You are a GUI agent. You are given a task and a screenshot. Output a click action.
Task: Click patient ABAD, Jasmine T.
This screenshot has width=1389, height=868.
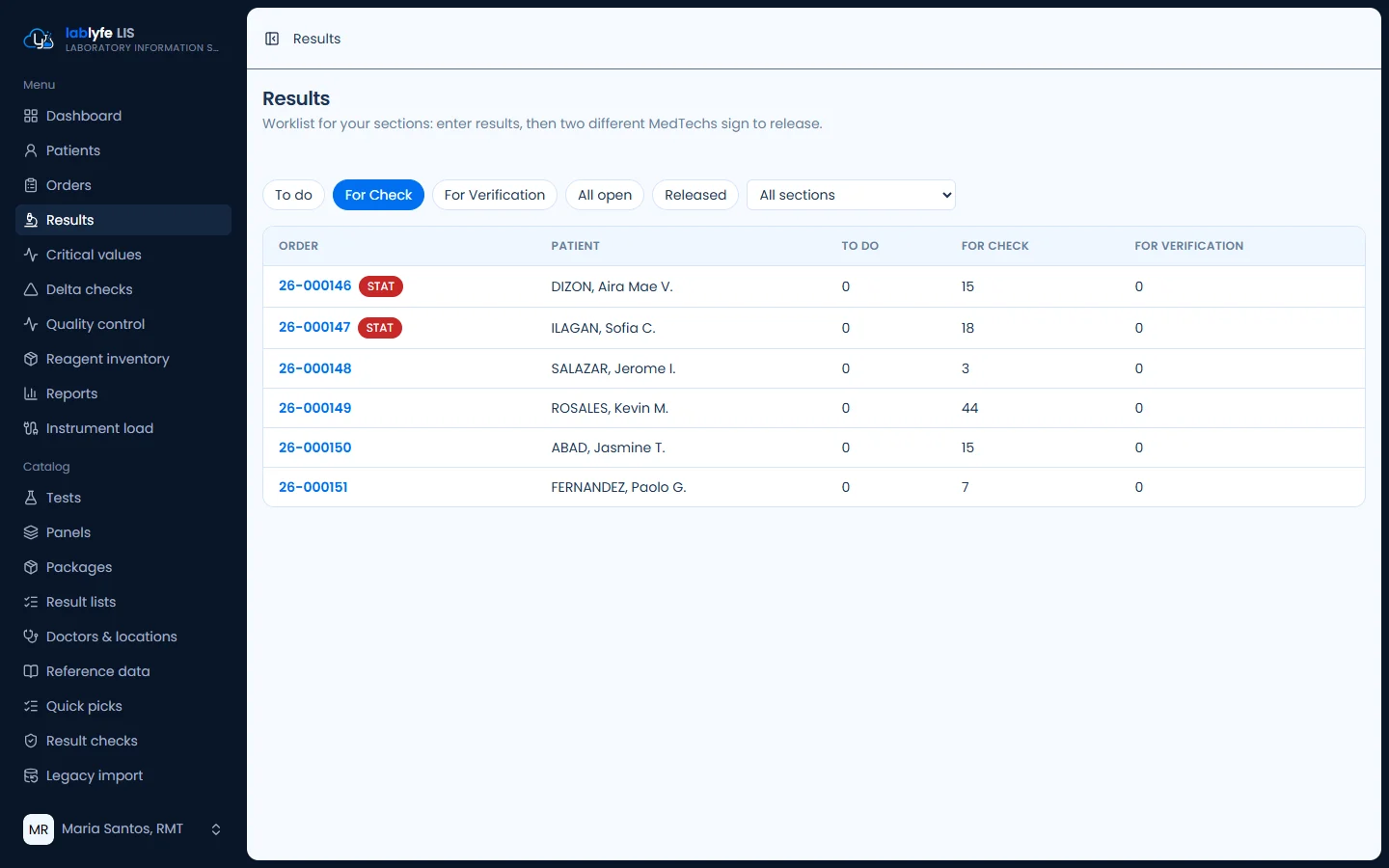tap(608, 448)
